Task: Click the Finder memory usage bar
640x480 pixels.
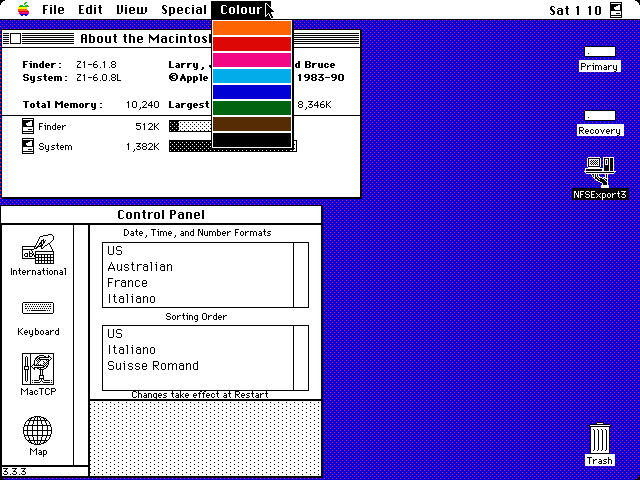Action: [190, 126]
